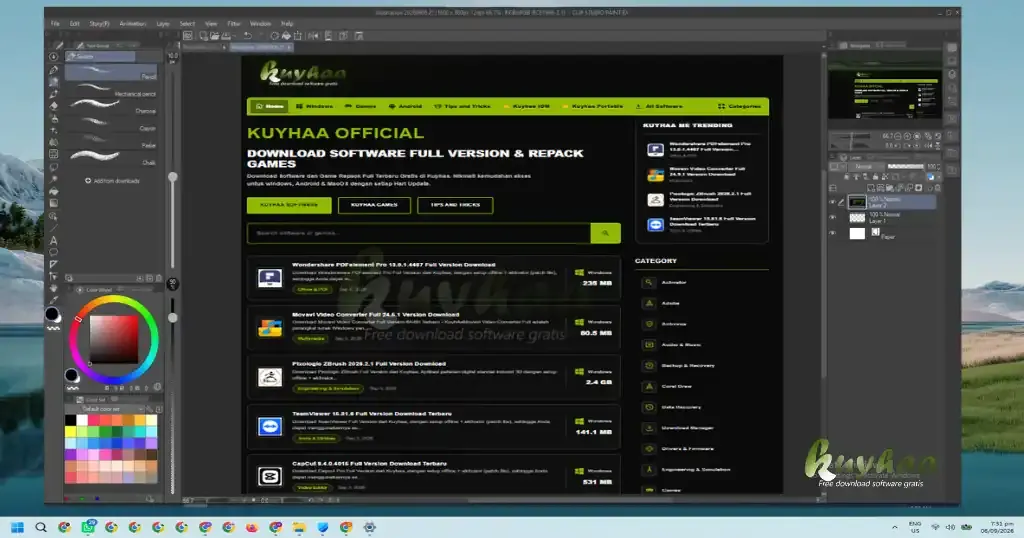1024x538 pixels.
Task: Click the Undo arrow icon
Action: tap(248, 36)
